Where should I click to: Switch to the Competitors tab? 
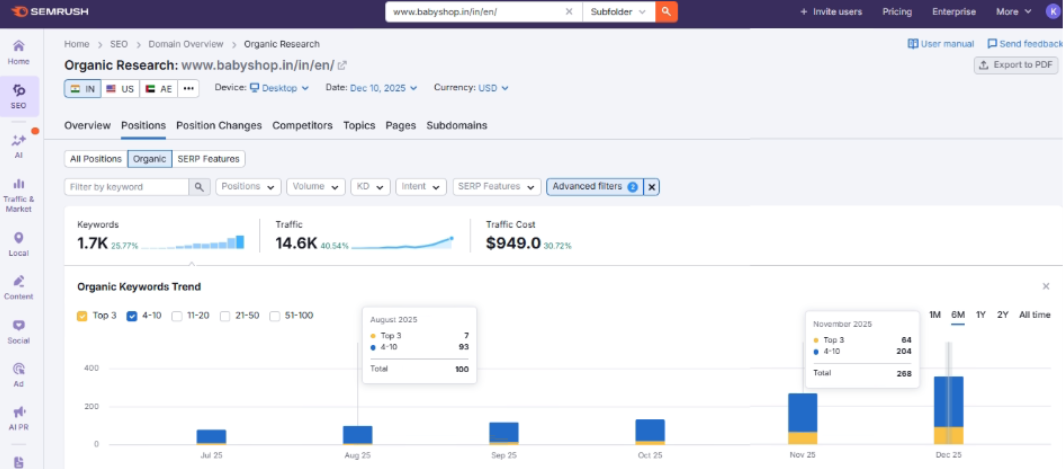(x=302, y=126)
